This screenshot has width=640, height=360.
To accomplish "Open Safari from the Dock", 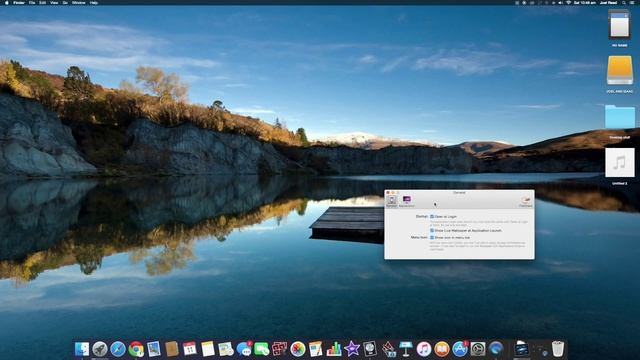I will [118, 349].
